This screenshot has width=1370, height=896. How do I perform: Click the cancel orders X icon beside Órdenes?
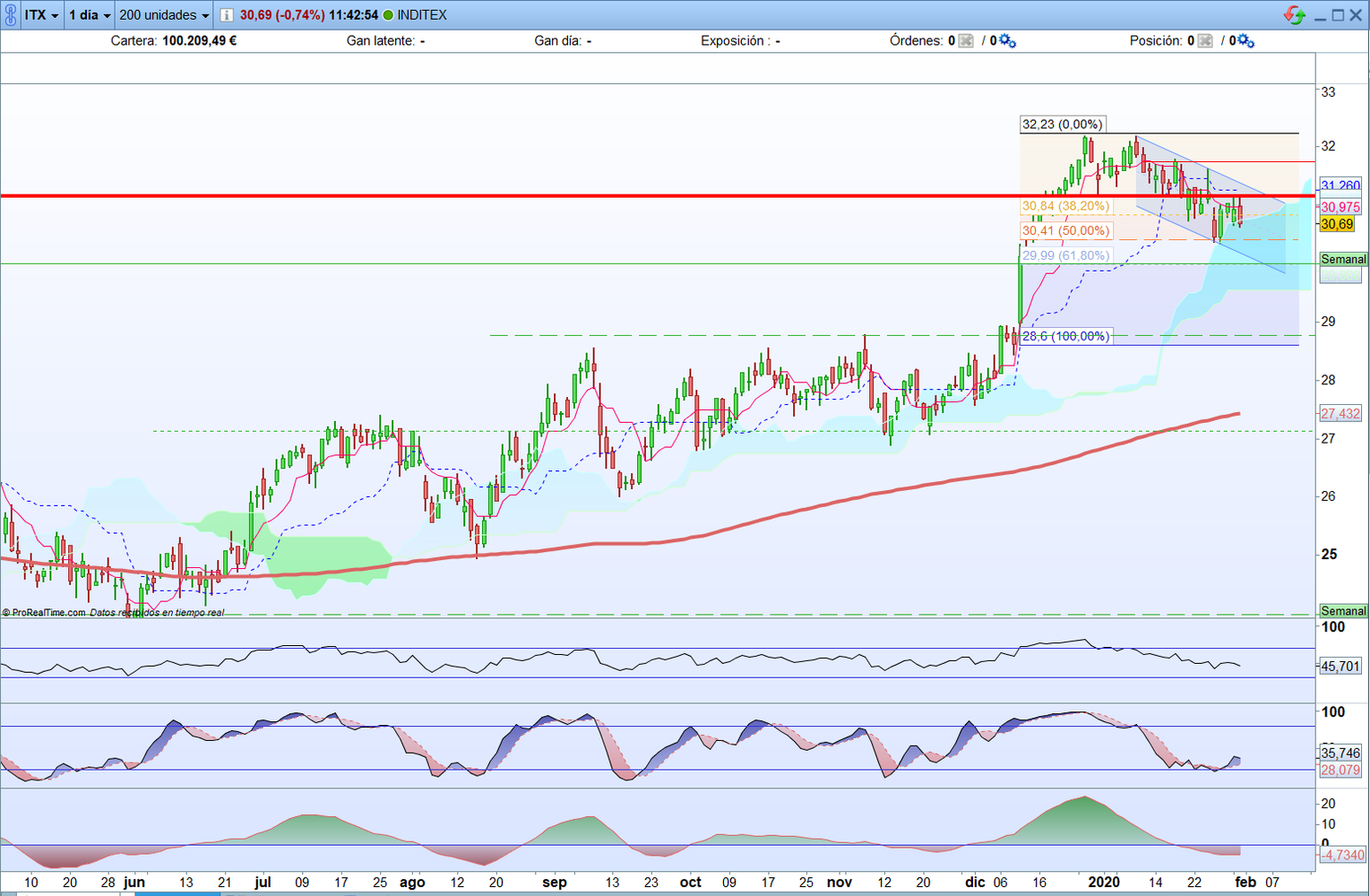(966, 40)
